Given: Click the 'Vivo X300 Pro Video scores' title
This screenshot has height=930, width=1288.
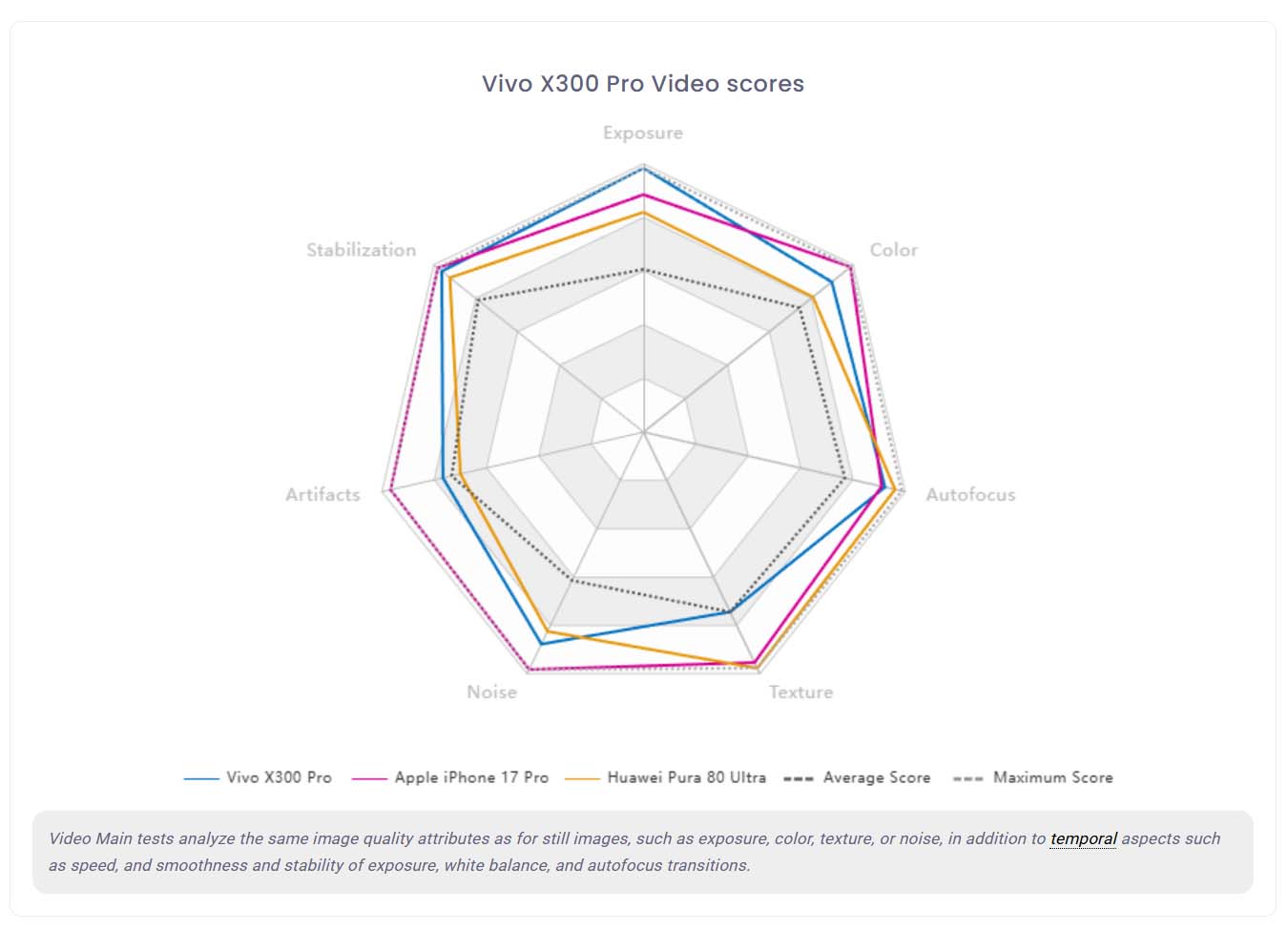Looking at the screenshot, I should click(x=642, y=84).
